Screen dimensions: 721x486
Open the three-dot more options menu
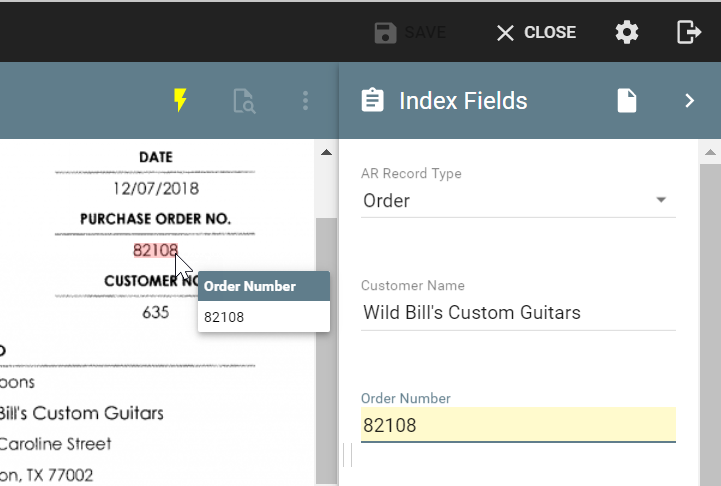point(306,101)
